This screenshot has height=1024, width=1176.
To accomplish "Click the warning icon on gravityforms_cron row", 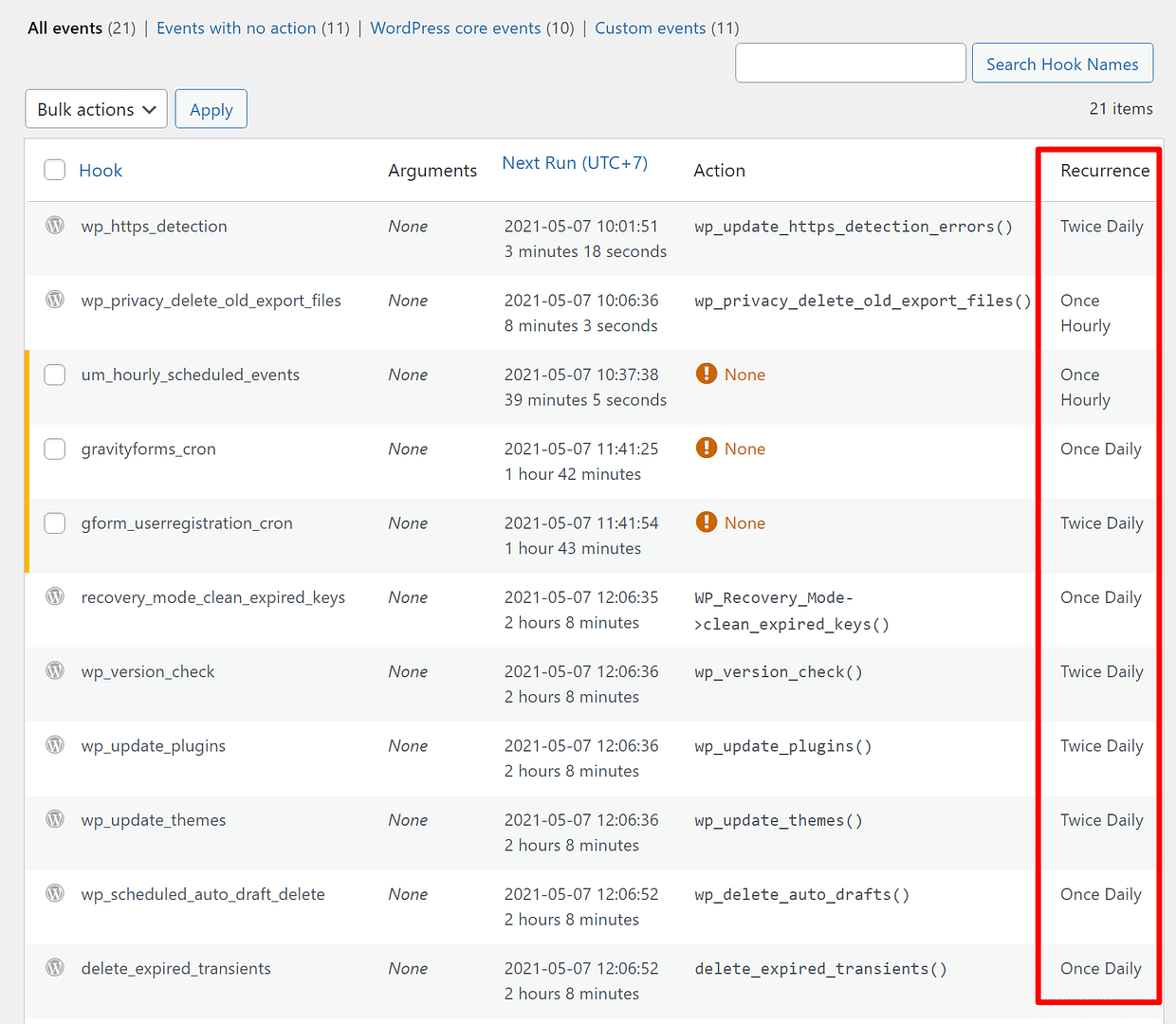I will [707, 448].
